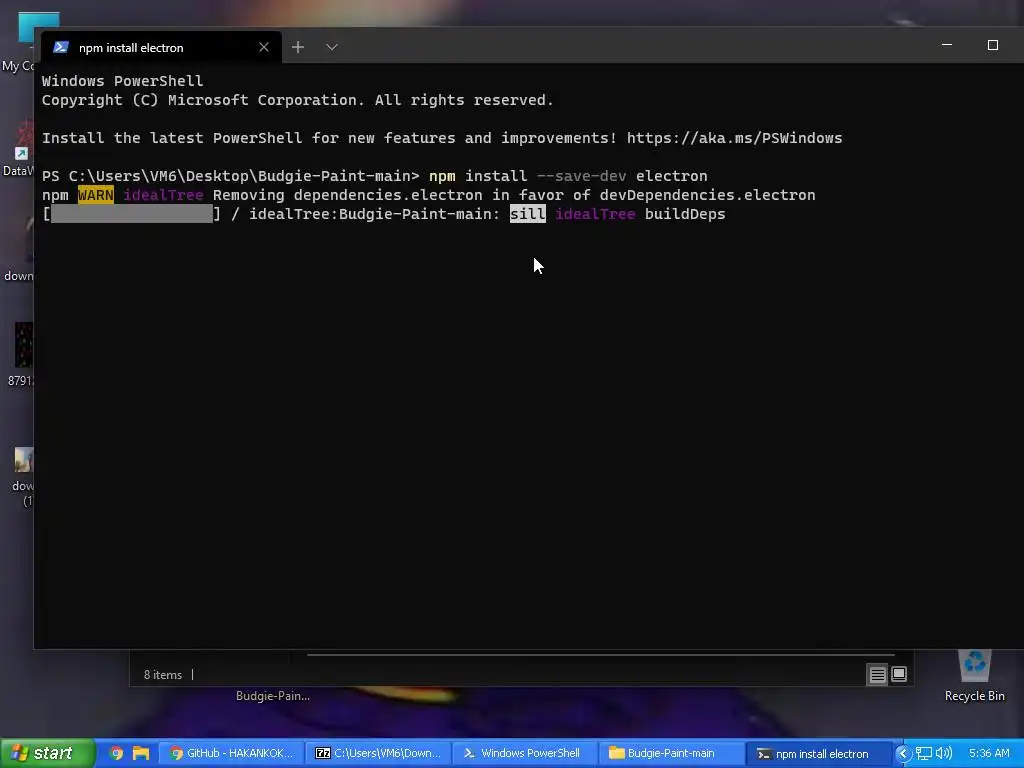Image resolution: width=1024 pixels, height=768 pixels.
Task: Switch File Explorer to details view
Action: (877, 674)
